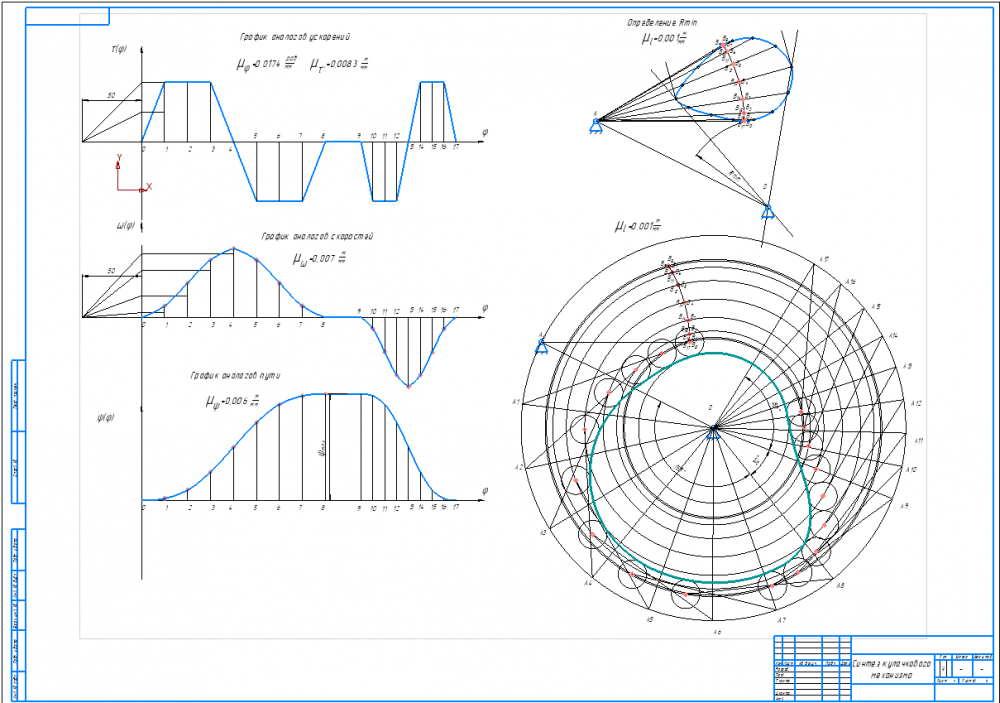The image size is (1000, 703).
Task: Select the 50 dimension on the velocity graph
Action: pos(112,271)
